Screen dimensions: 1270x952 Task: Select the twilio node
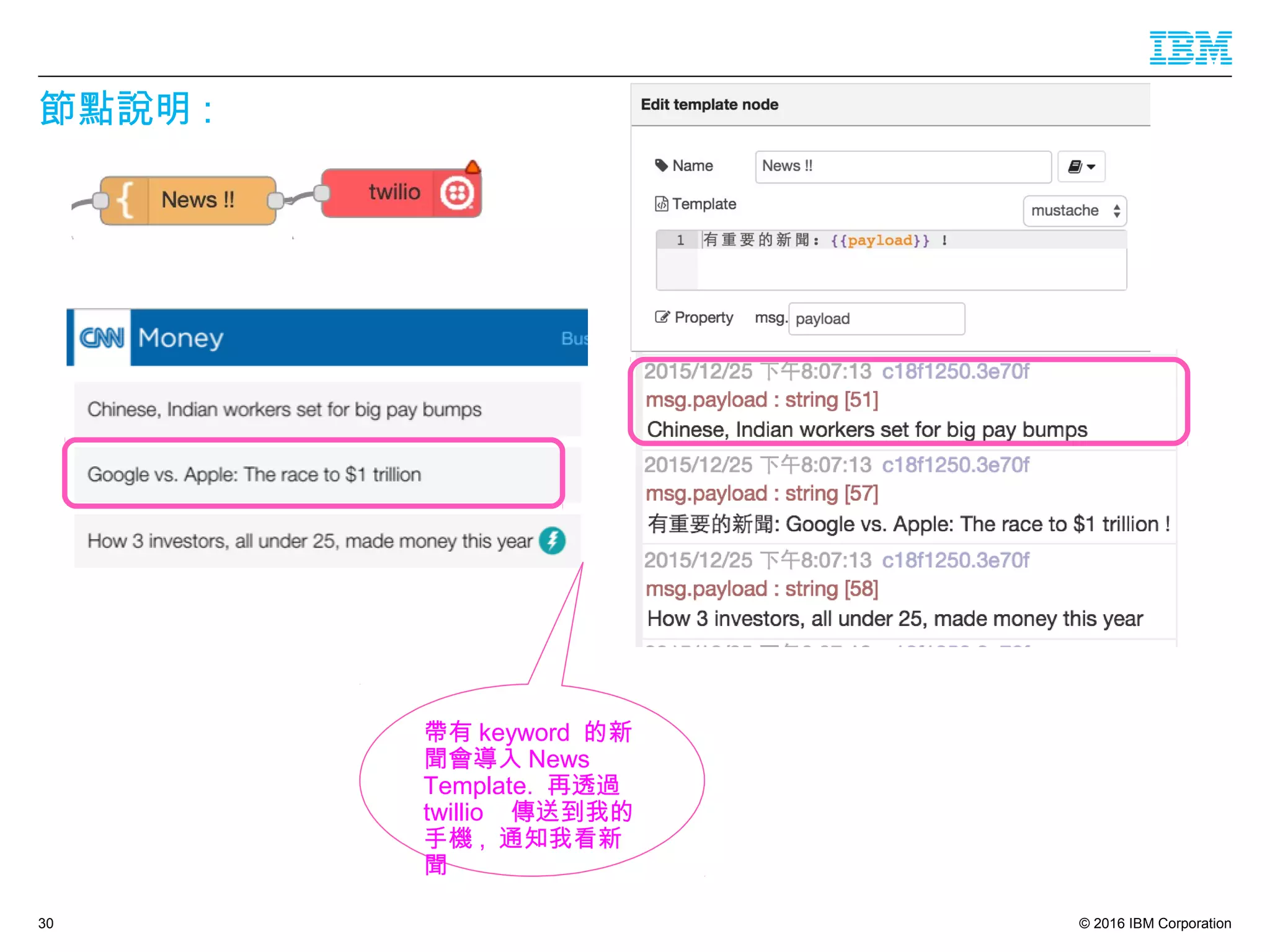coord(401,193)
